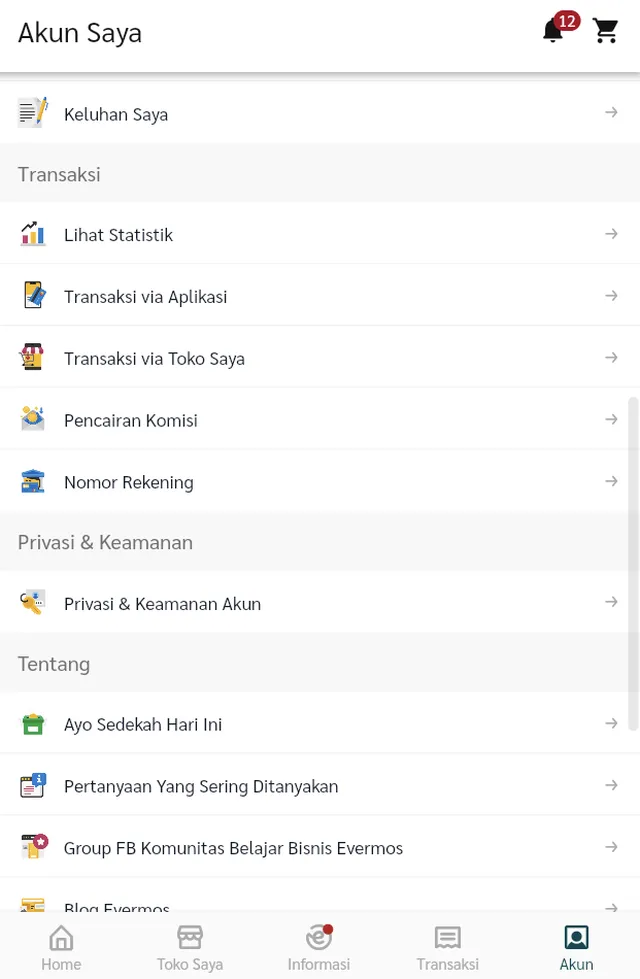Switch to the Home tab
Screen dimensions: 640x979
coord(61,946)
